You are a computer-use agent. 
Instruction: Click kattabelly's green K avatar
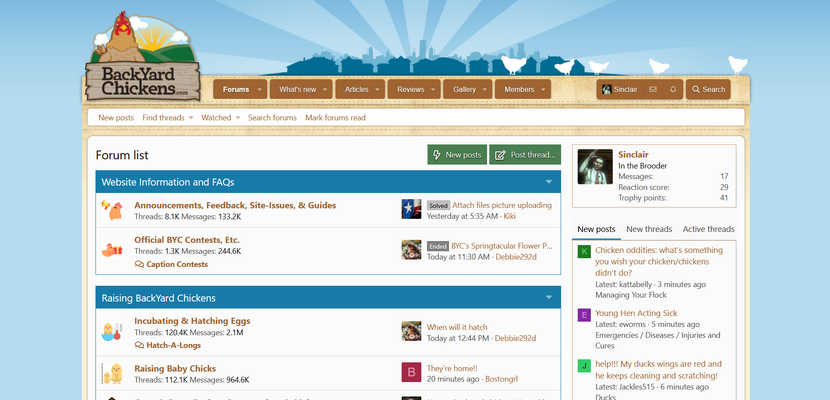(x=584, y=251)
